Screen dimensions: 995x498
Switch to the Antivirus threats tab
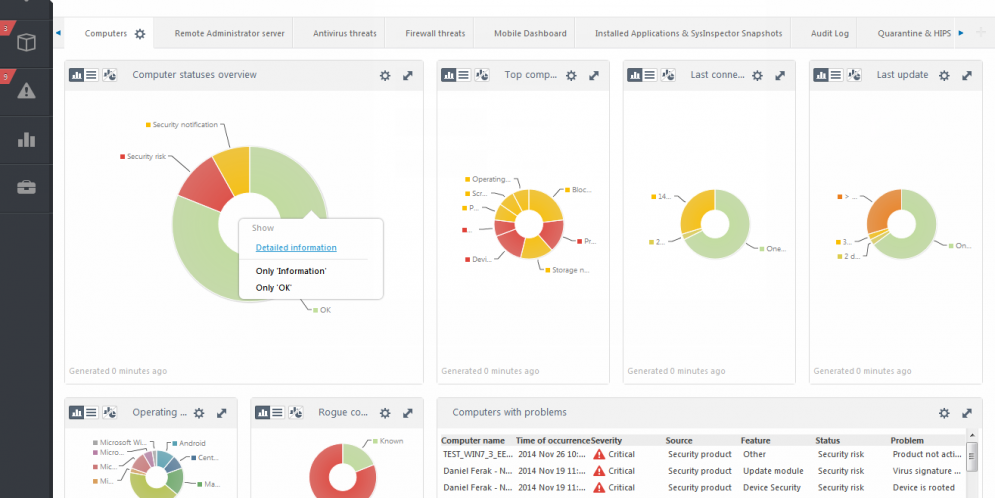[344, 34]
